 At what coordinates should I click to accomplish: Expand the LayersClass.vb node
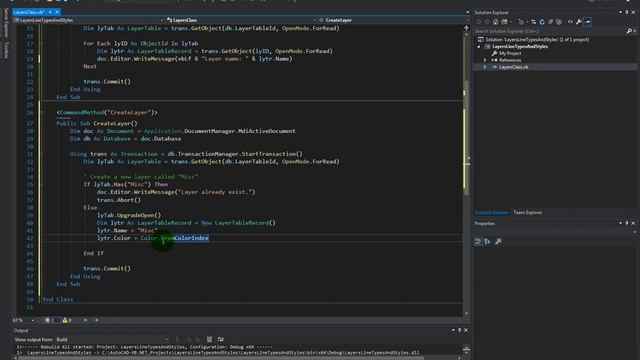point(485,67)
